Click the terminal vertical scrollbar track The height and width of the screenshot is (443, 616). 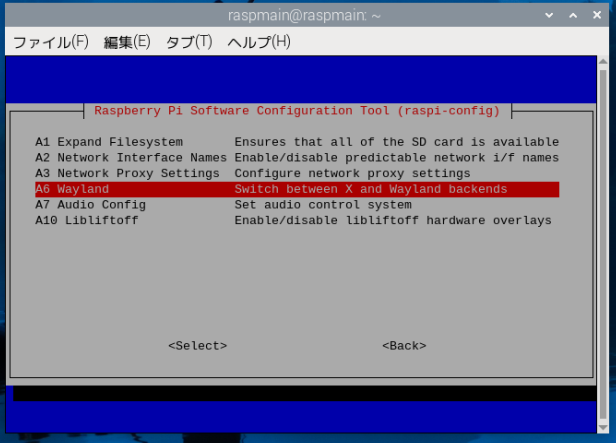(x=603, y=244)
